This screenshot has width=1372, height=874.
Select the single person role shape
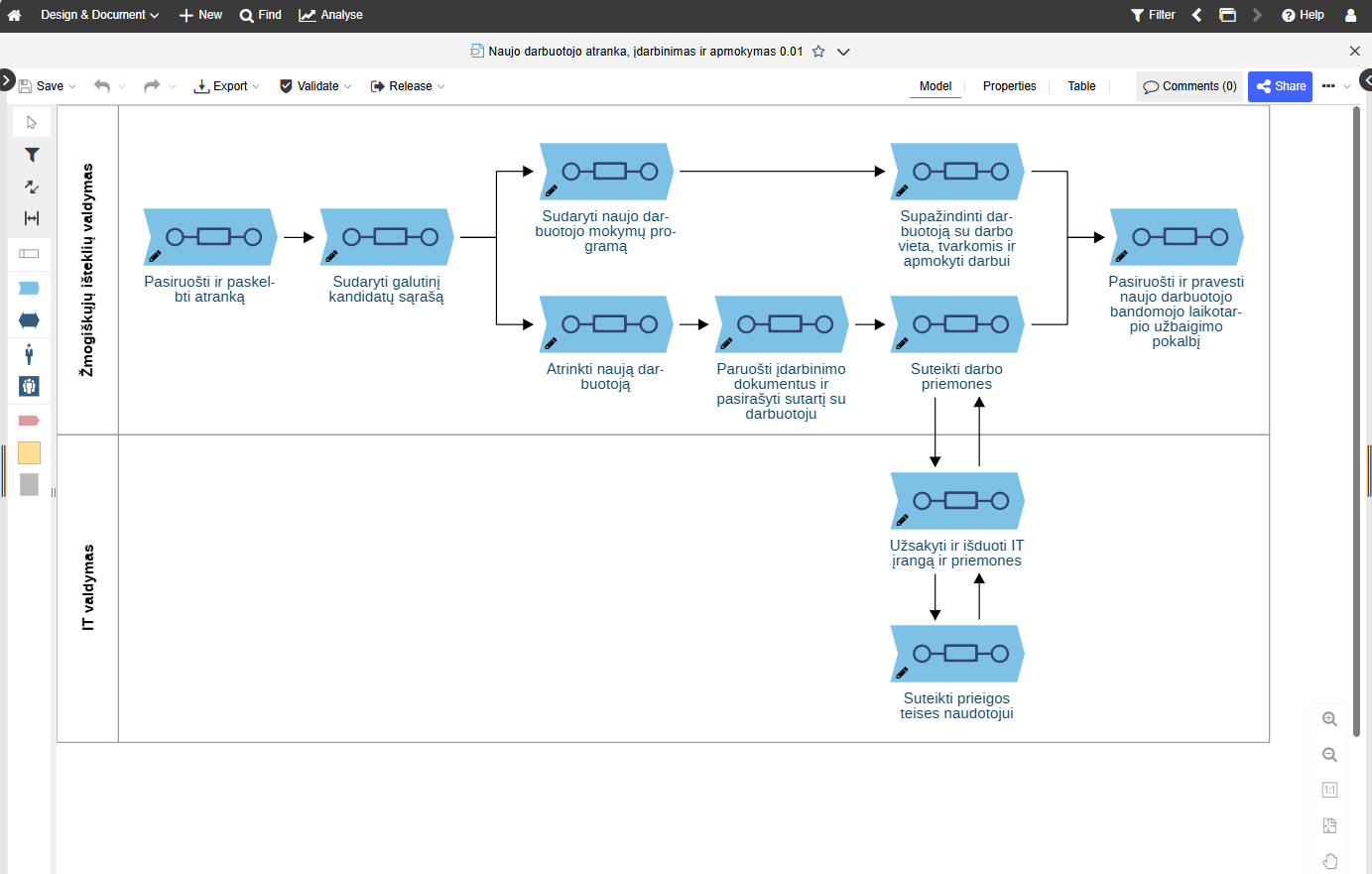30,354
